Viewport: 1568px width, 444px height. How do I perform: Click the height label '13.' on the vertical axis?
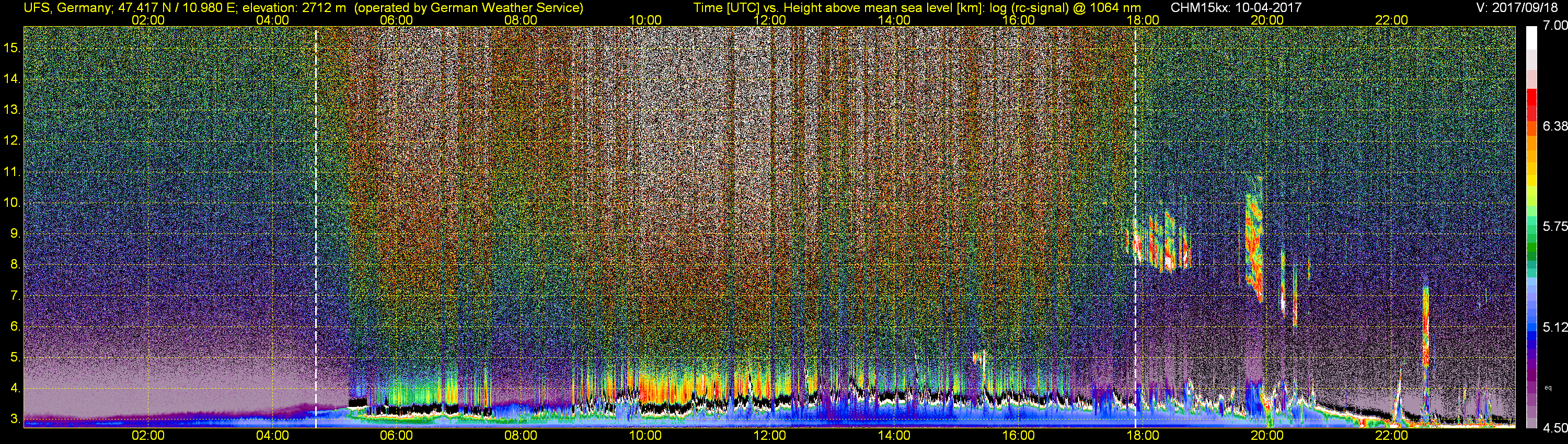pyautogui.click(x=12, y=110)
